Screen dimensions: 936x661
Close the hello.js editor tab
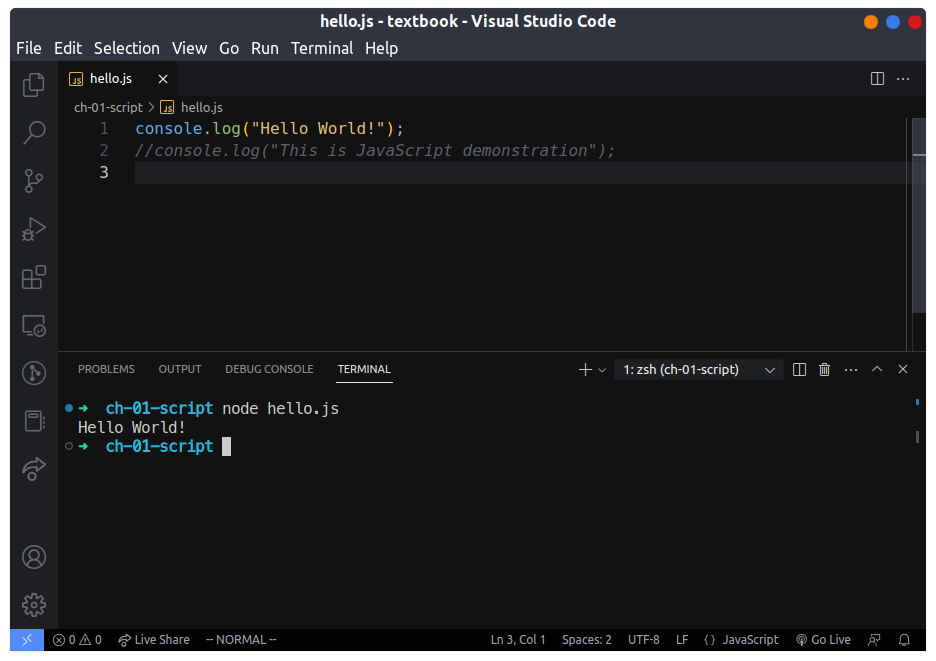[163, 79]
